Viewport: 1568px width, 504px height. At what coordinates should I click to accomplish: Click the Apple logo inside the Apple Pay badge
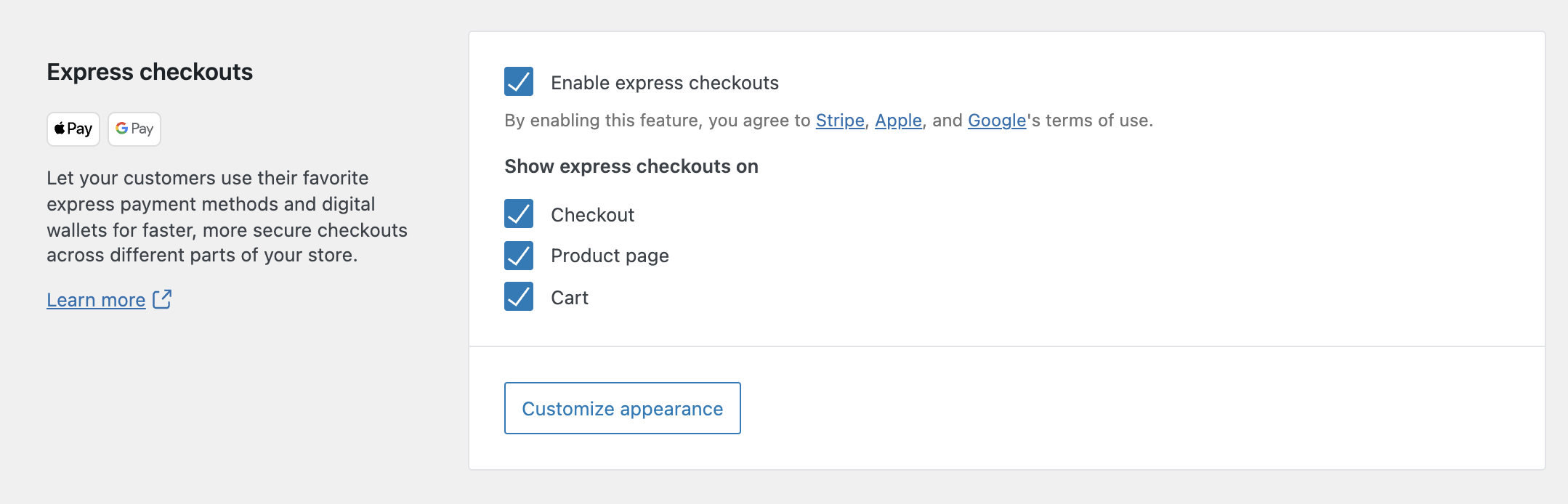(x=60, y=128)
